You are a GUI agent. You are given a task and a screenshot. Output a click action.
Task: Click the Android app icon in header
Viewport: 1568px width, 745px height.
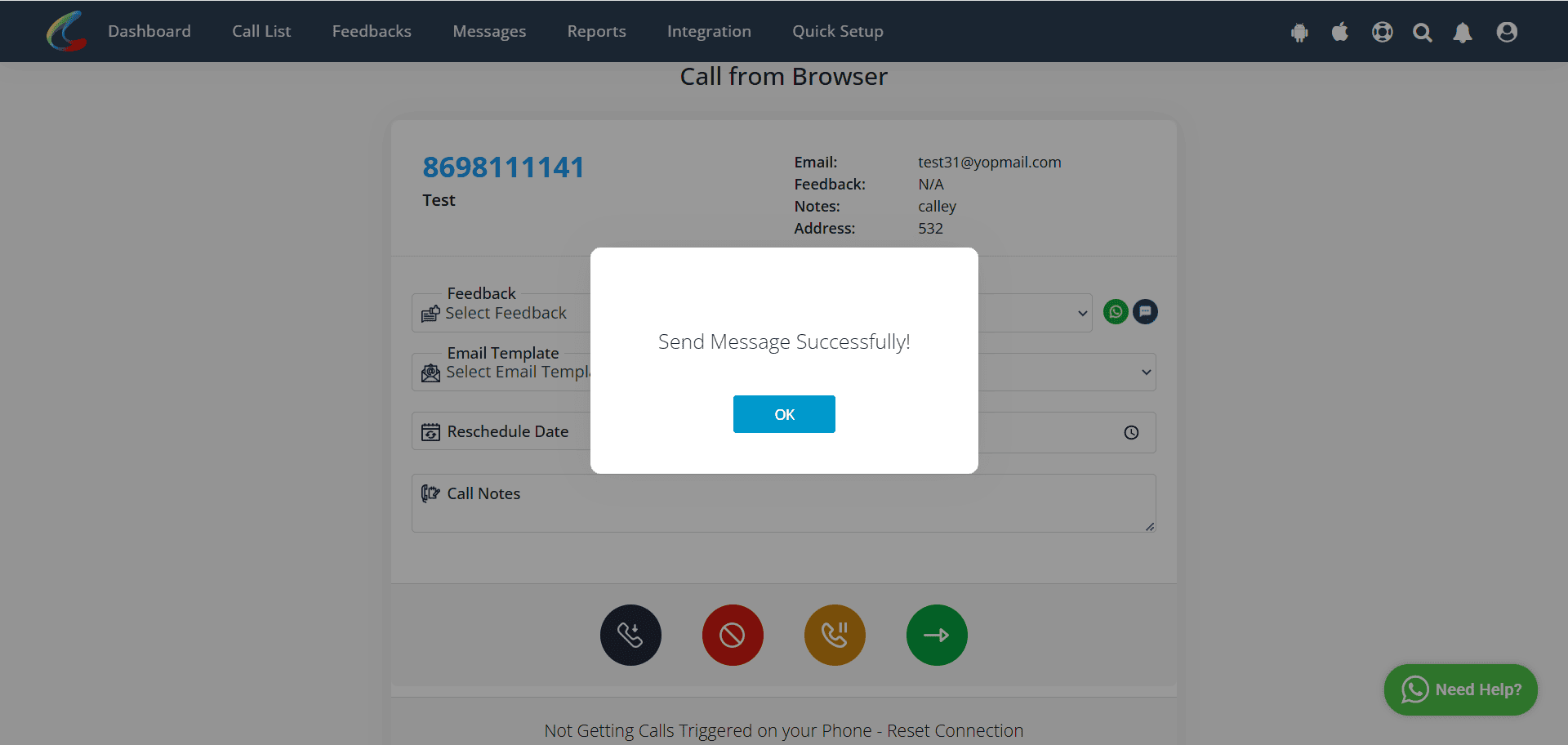pos(1299,32)
